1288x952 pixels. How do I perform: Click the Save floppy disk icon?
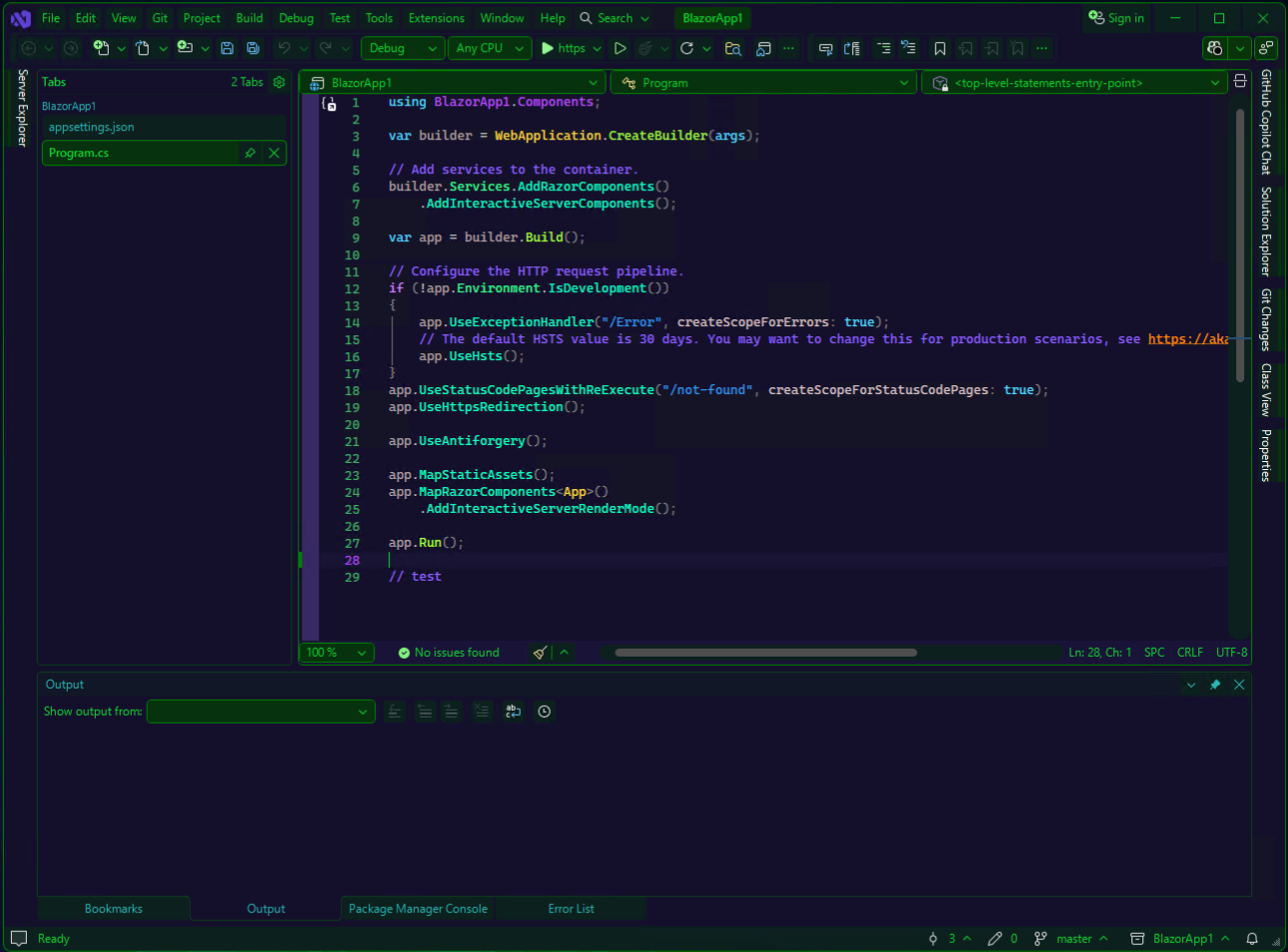coord(226,48)
